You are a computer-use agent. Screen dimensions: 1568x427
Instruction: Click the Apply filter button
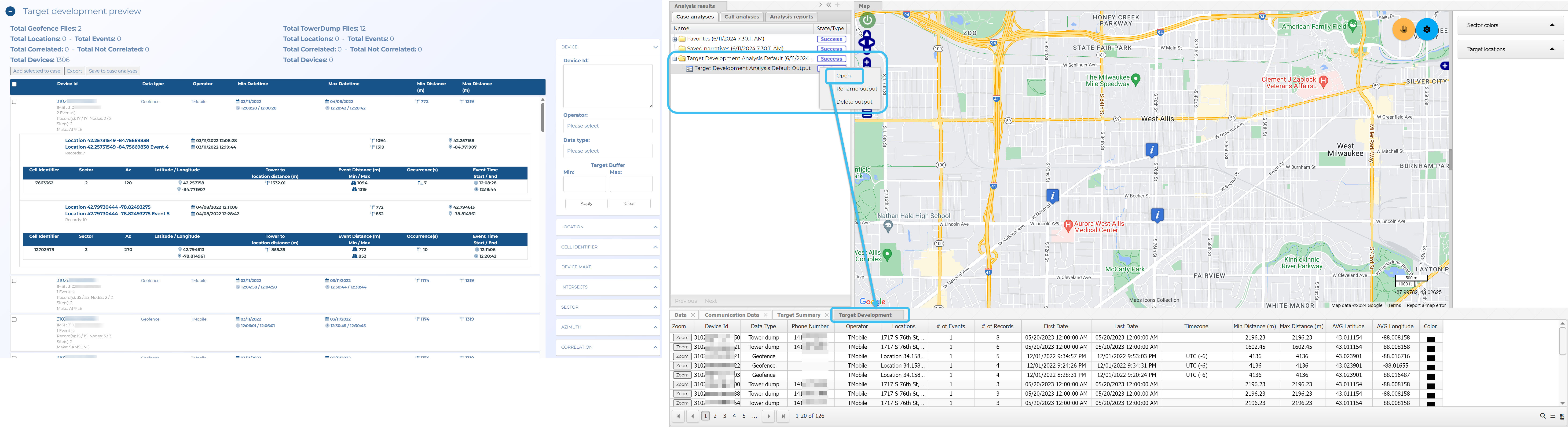click(x=586, y=204)
